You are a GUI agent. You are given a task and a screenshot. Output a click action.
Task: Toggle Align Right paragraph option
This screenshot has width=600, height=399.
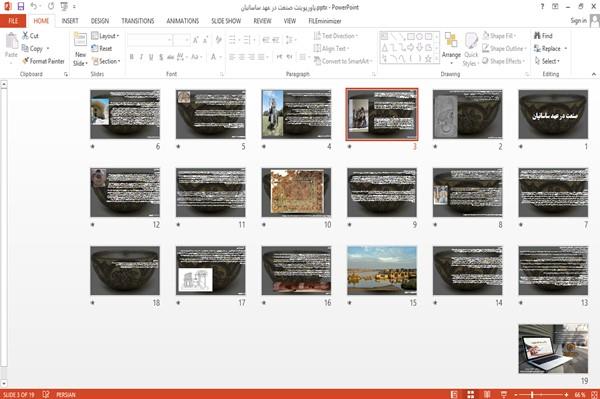click(251, 57)
